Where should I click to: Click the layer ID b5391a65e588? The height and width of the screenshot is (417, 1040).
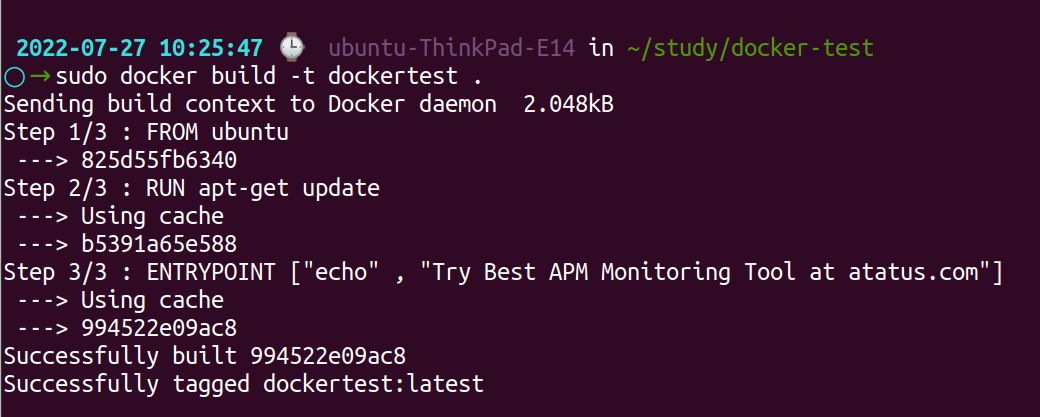coord(159,244)
